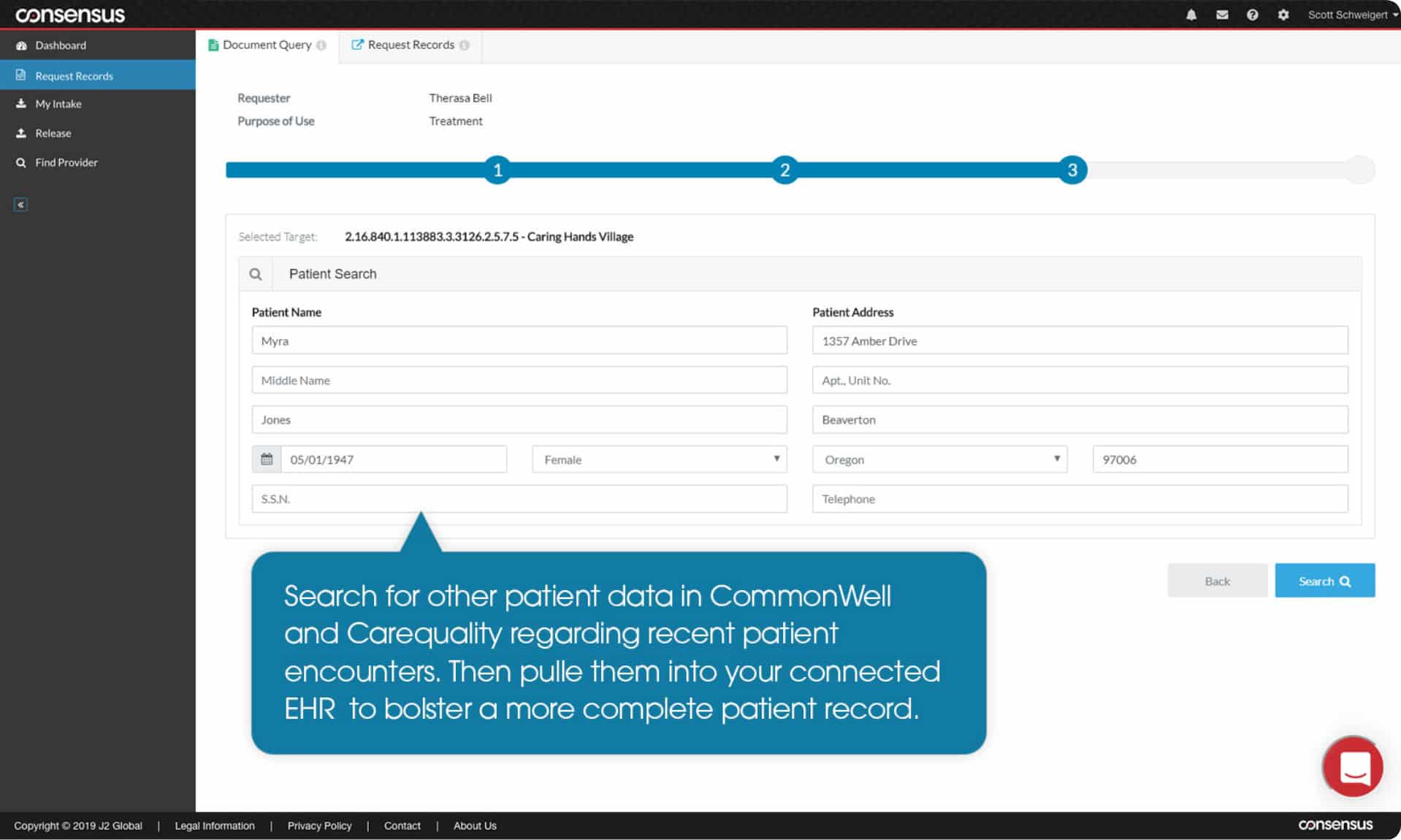Click the Back button

tap(1217, 581)
